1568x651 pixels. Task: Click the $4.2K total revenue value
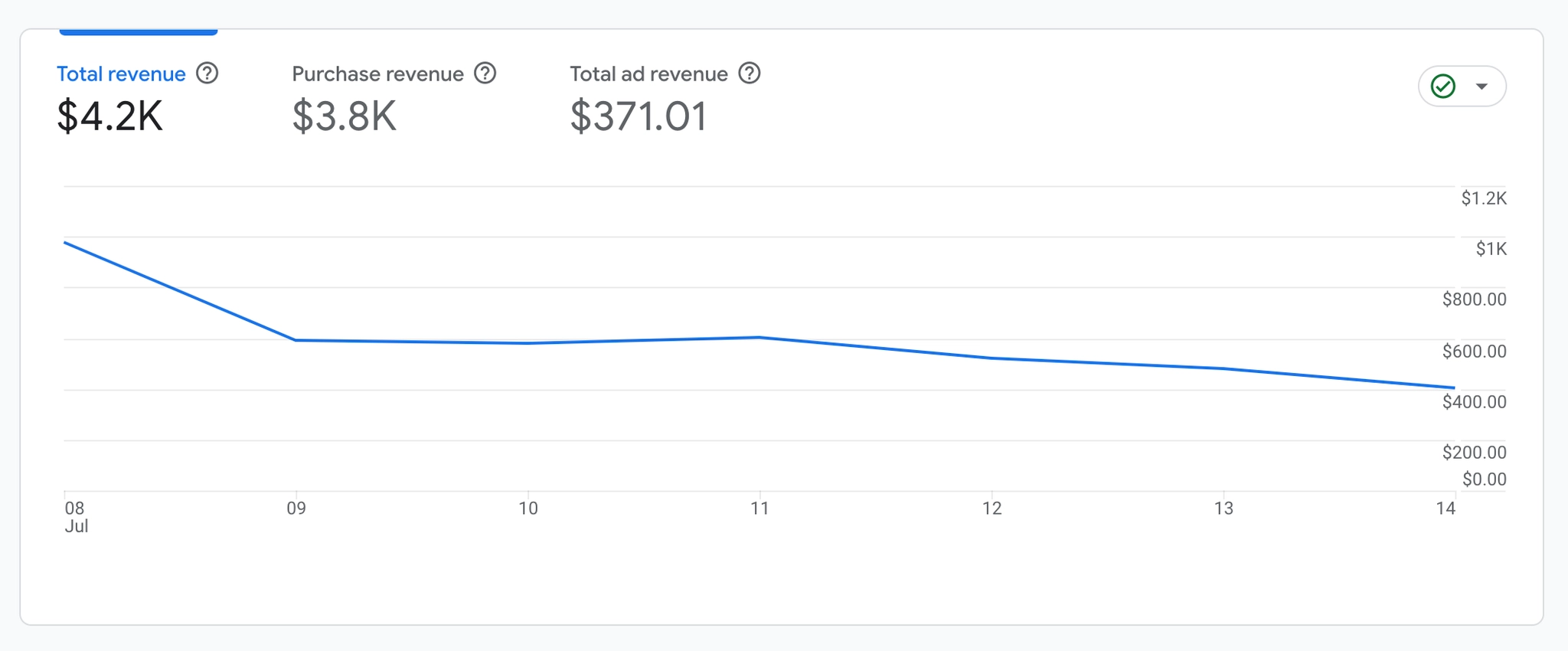110,116
